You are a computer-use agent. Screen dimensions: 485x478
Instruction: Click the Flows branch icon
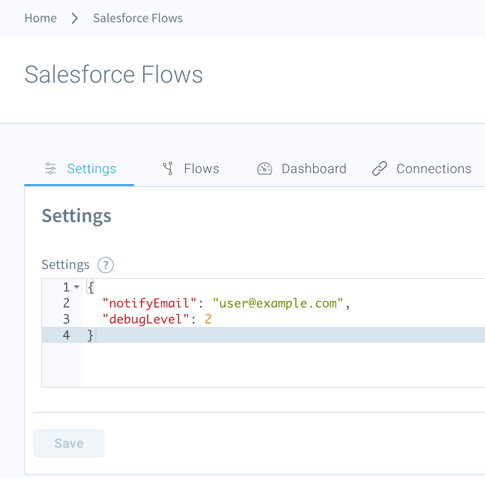(x=168, y=169)
